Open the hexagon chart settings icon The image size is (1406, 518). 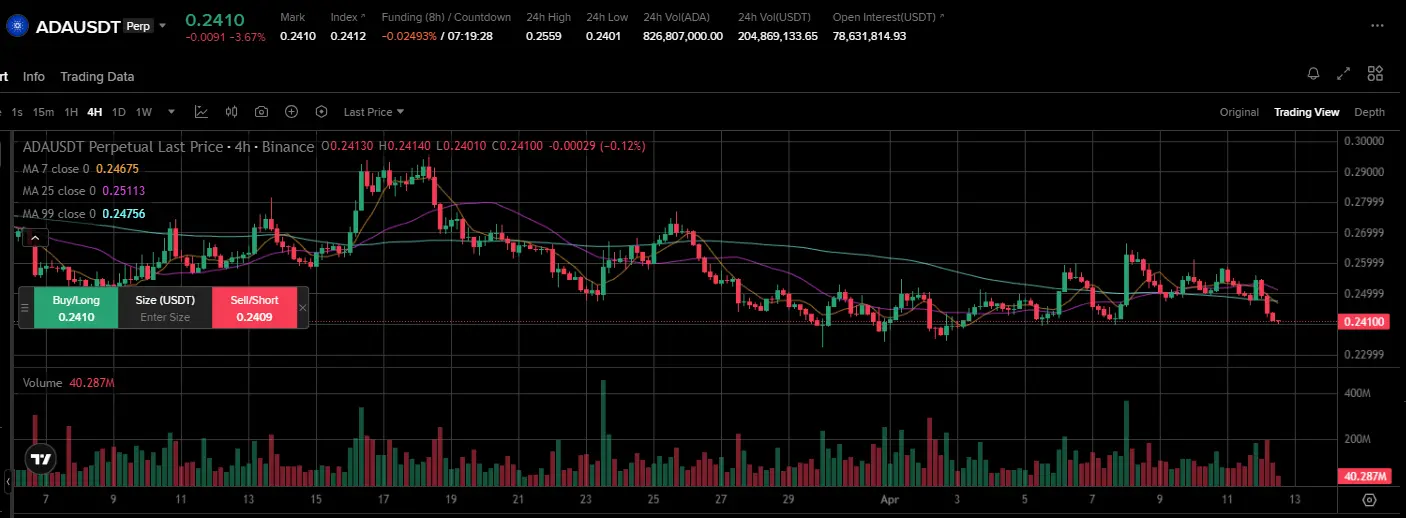coord(321,112)
